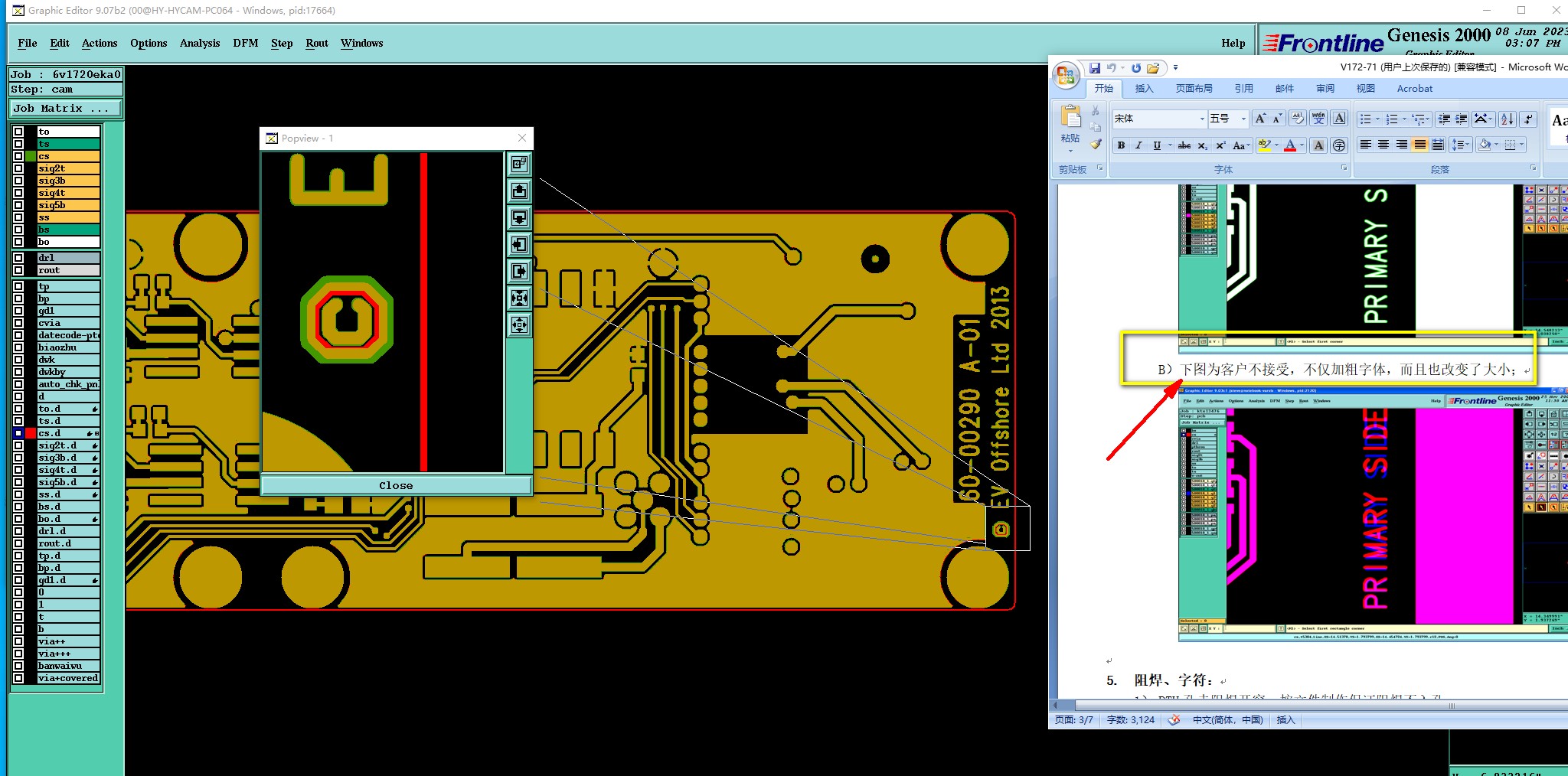
Task: Click the red color swatch beside cs.d
Action: [31, 433]
